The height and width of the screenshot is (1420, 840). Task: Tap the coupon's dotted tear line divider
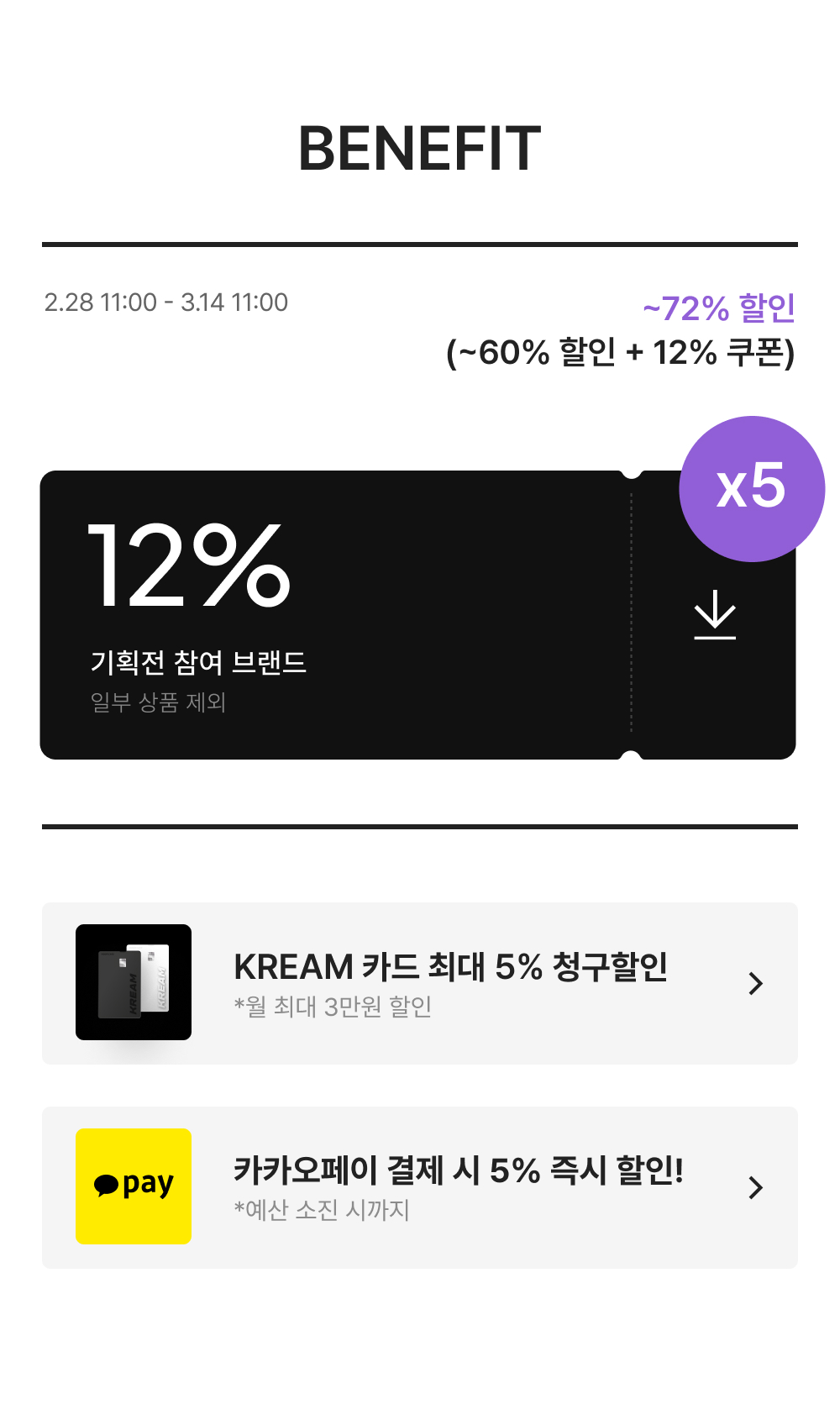(631, 615)
